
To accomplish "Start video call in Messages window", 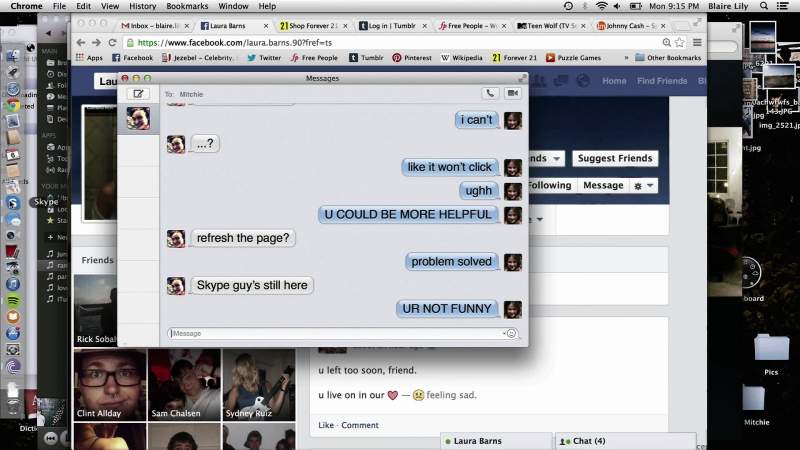I will (x=513, y=93).
